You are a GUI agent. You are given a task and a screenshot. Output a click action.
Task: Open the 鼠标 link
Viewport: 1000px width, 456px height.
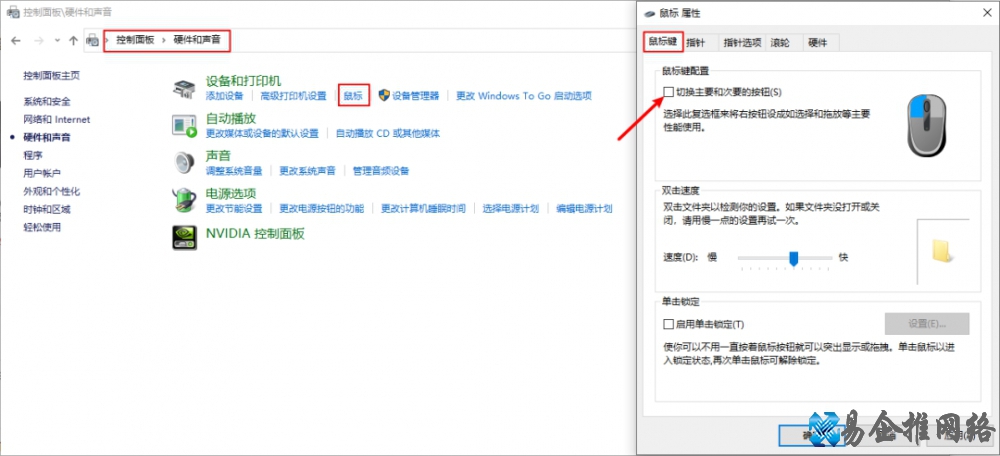(x=353, y=96)
